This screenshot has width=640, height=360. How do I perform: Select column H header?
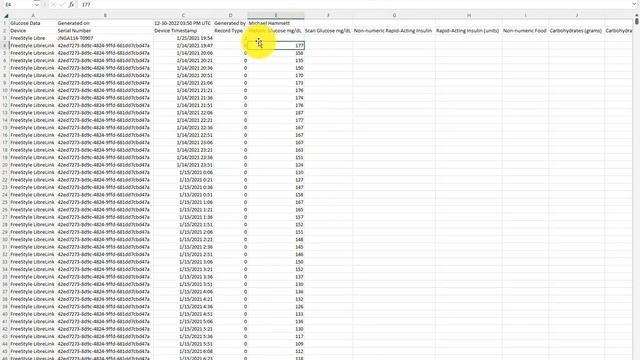coord(469,16)
